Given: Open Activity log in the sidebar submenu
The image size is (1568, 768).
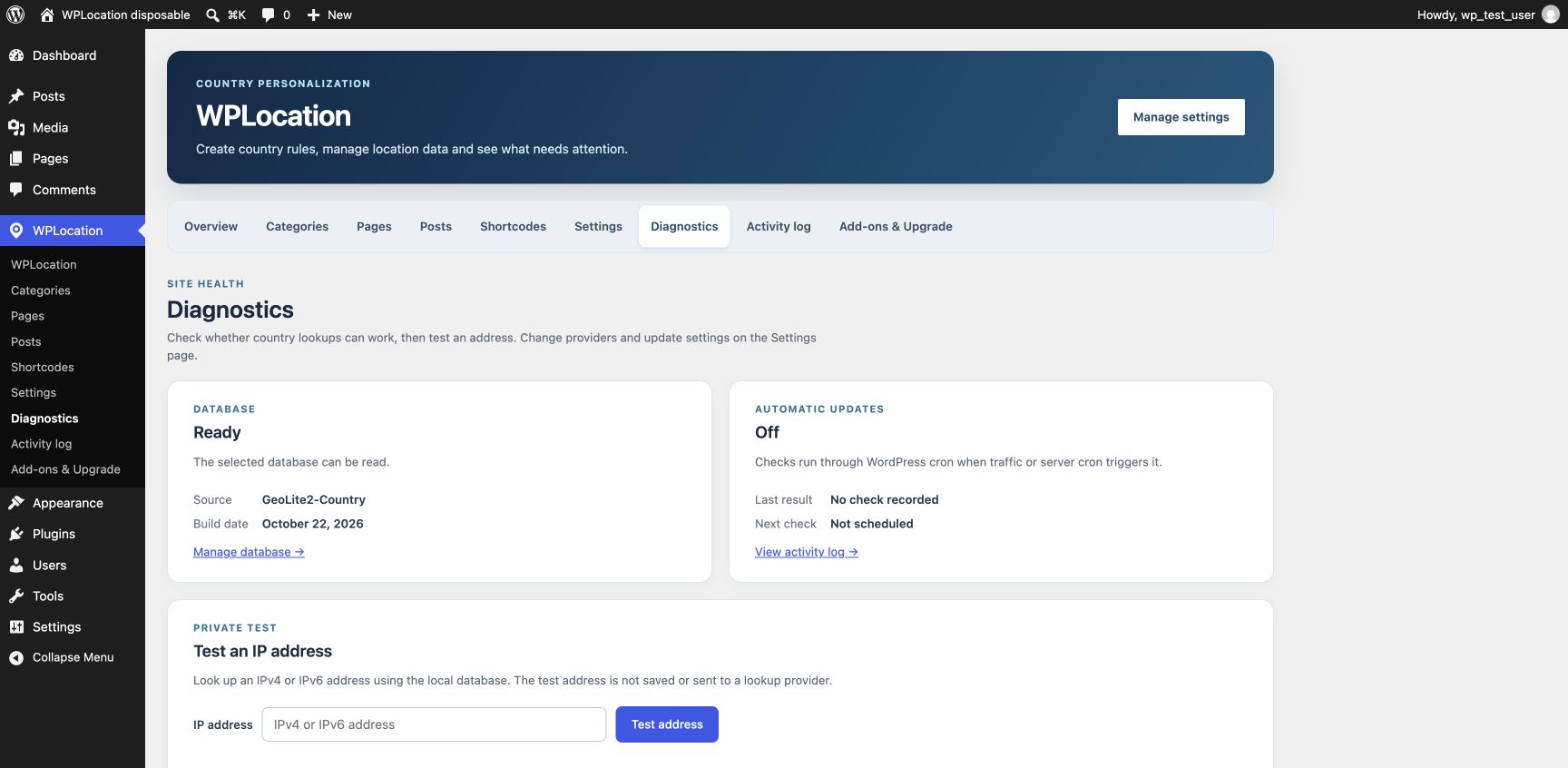Looking at the screenshot, I should point(41,444).
